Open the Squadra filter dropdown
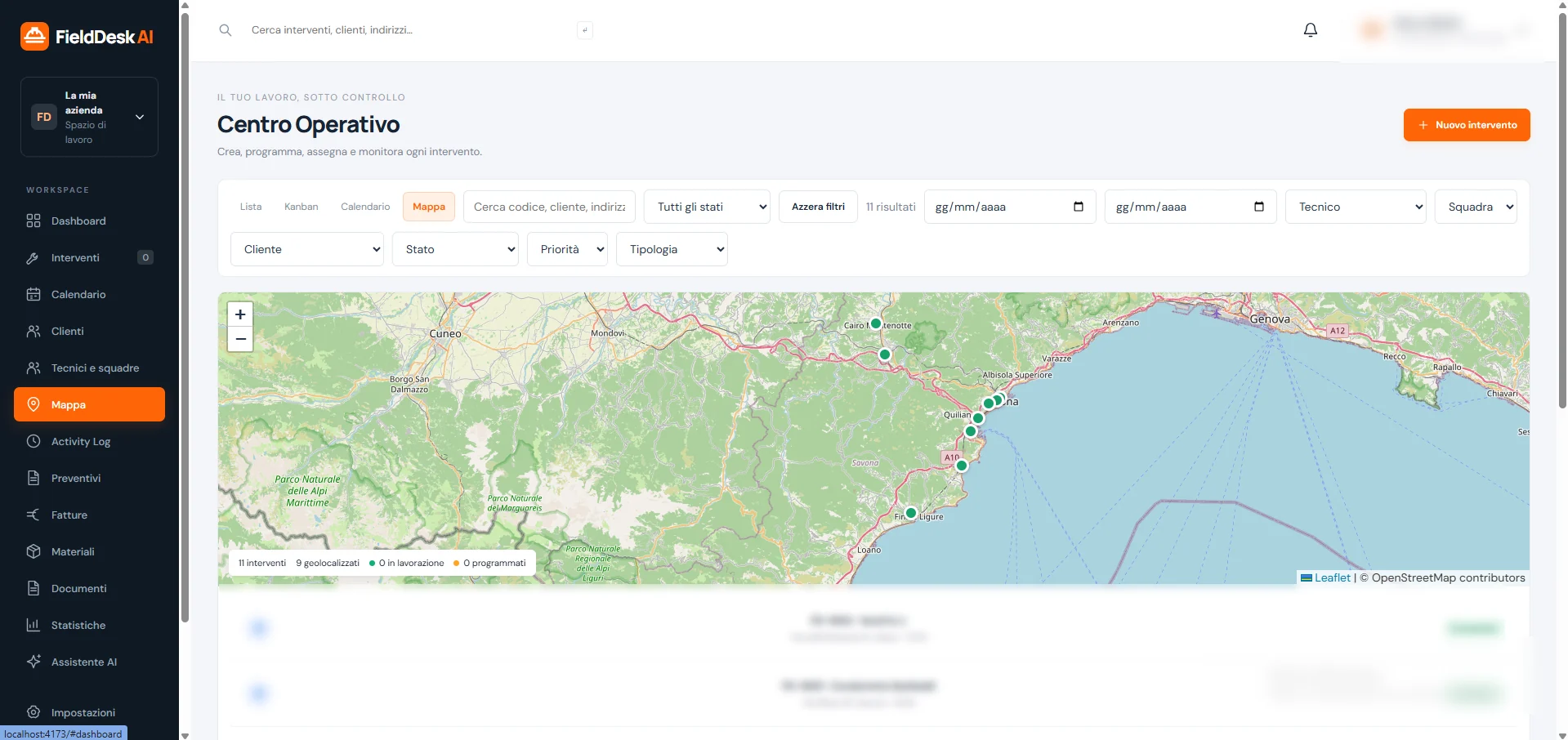Screen dimensions: 1568x740 click(1476, 207)
